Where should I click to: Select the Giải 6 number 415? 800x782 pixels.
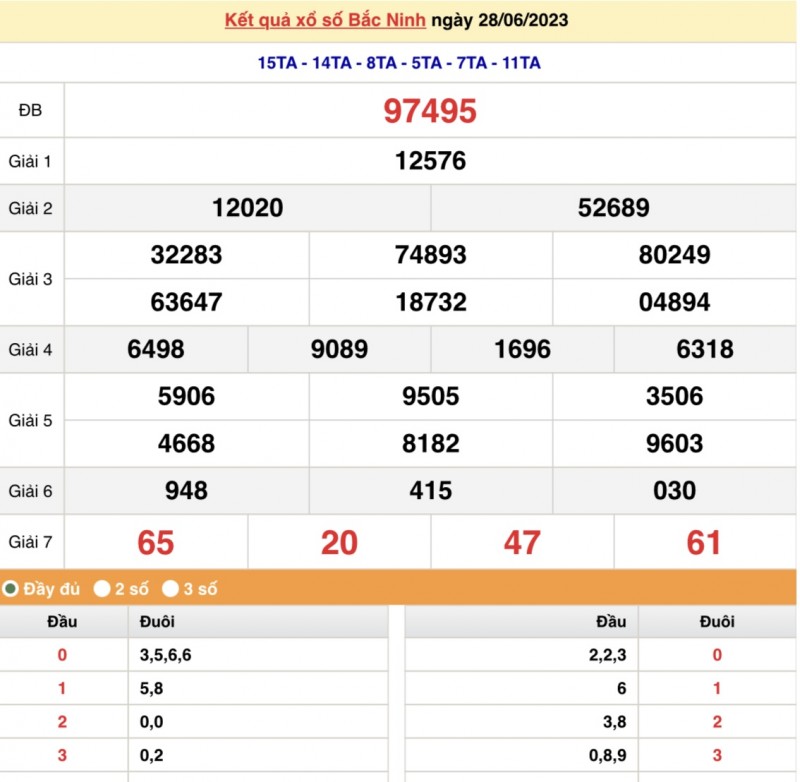pyautogui.click(x=430, y=490)
